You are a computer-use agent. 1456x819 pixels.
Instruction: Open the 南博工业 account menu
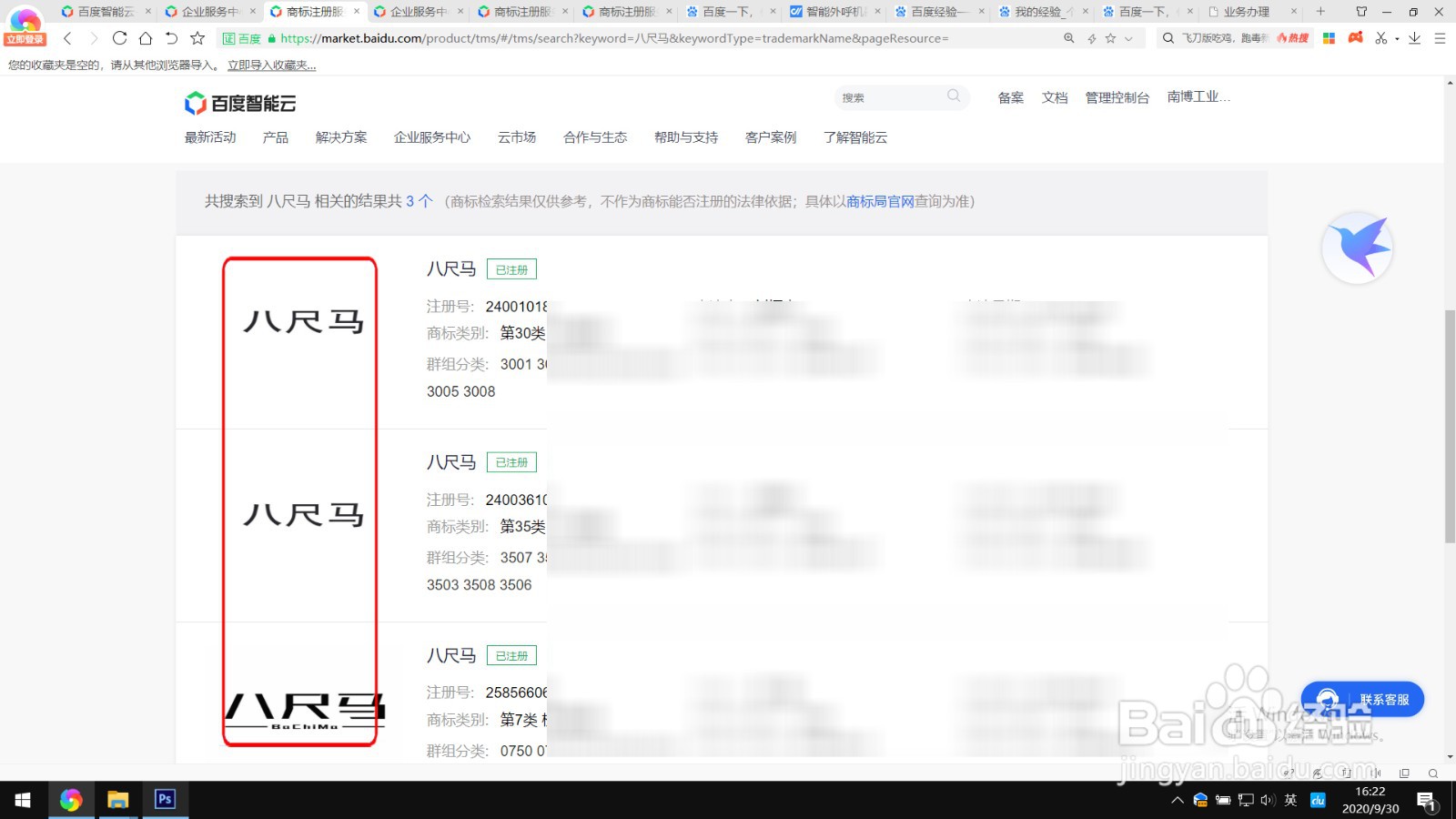click(1198, 96)
